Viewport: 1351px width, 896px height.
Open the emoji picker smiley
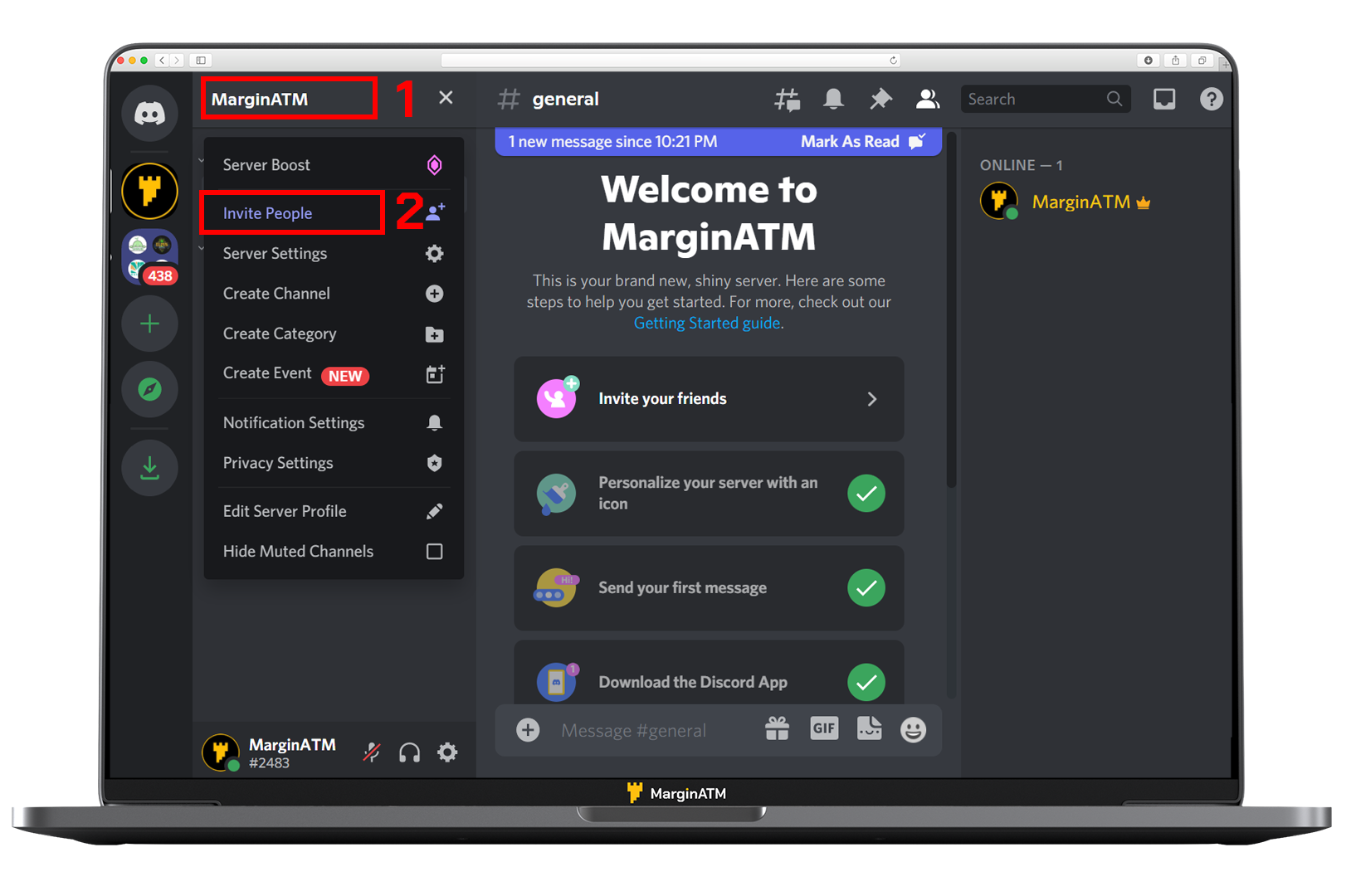pyautogui.click(x=913, y=729)
